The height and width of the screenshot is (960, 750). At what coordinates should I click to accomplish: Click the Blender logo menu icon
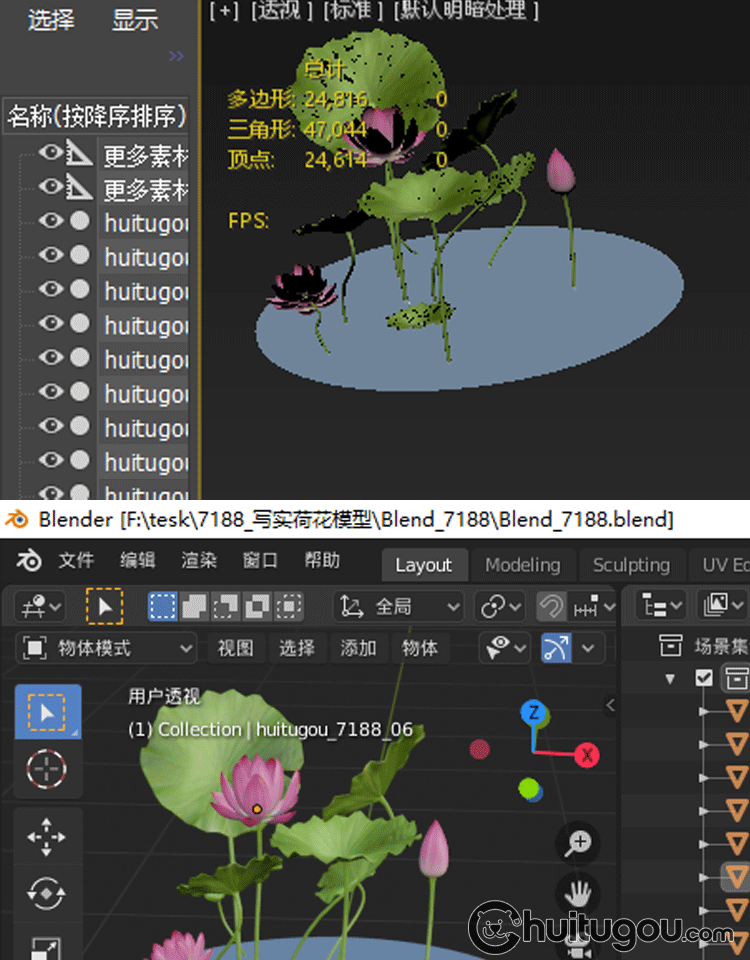[29, 560]
